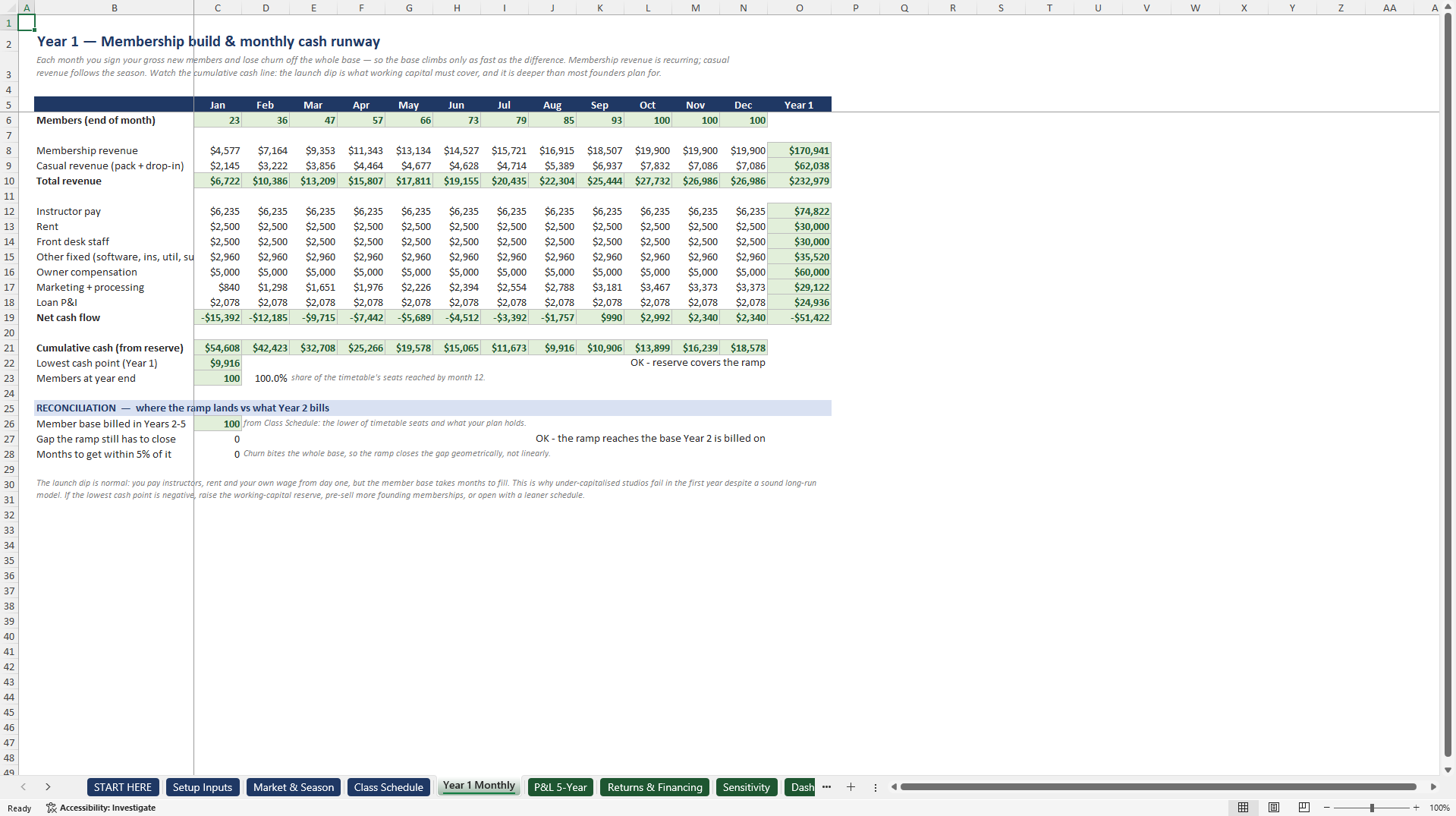Click horizontal scrollbar left arrow

894,787
